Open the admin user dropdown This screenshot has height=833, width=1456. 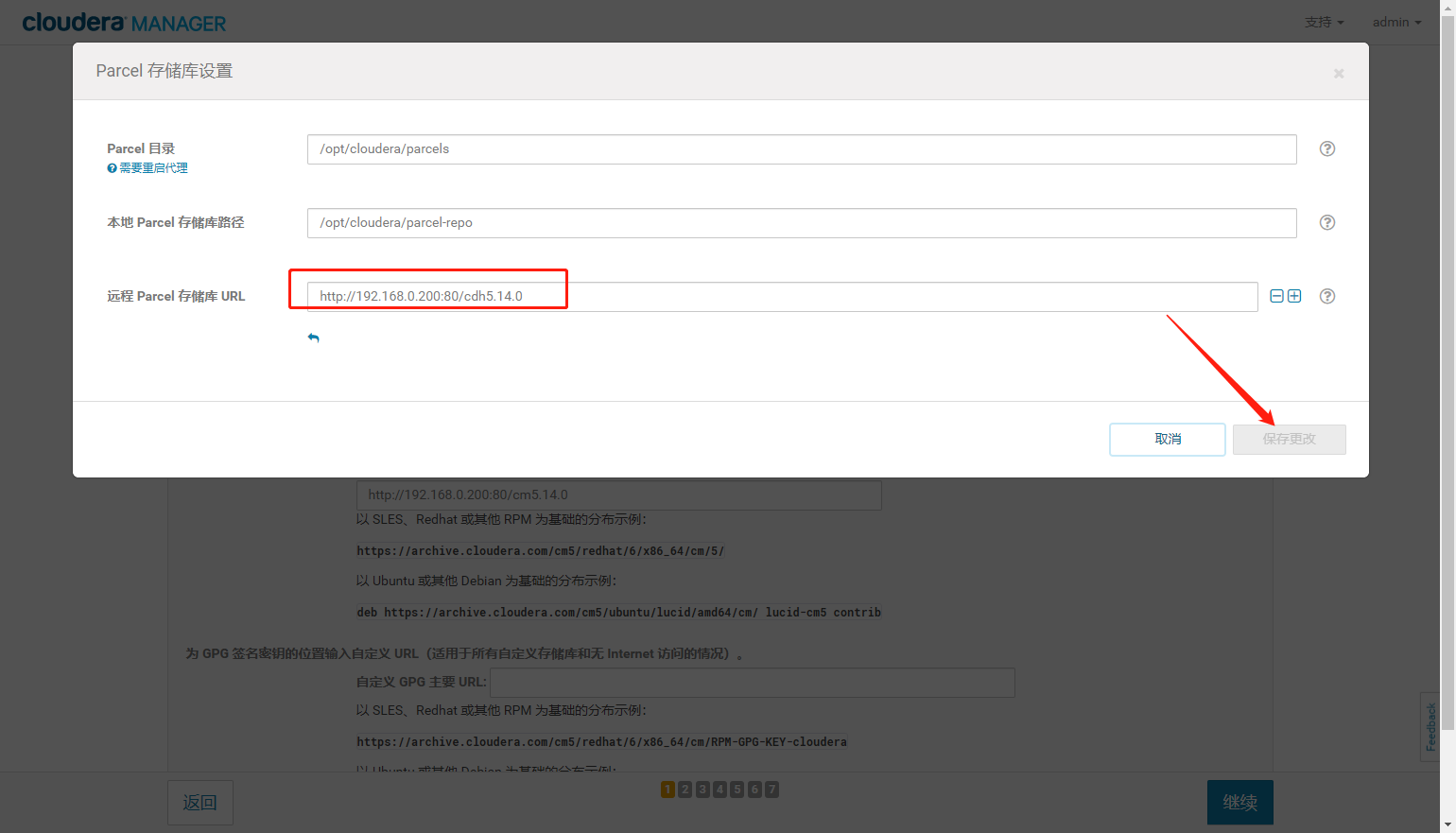pyautogui.click(x=1396, y=22)
